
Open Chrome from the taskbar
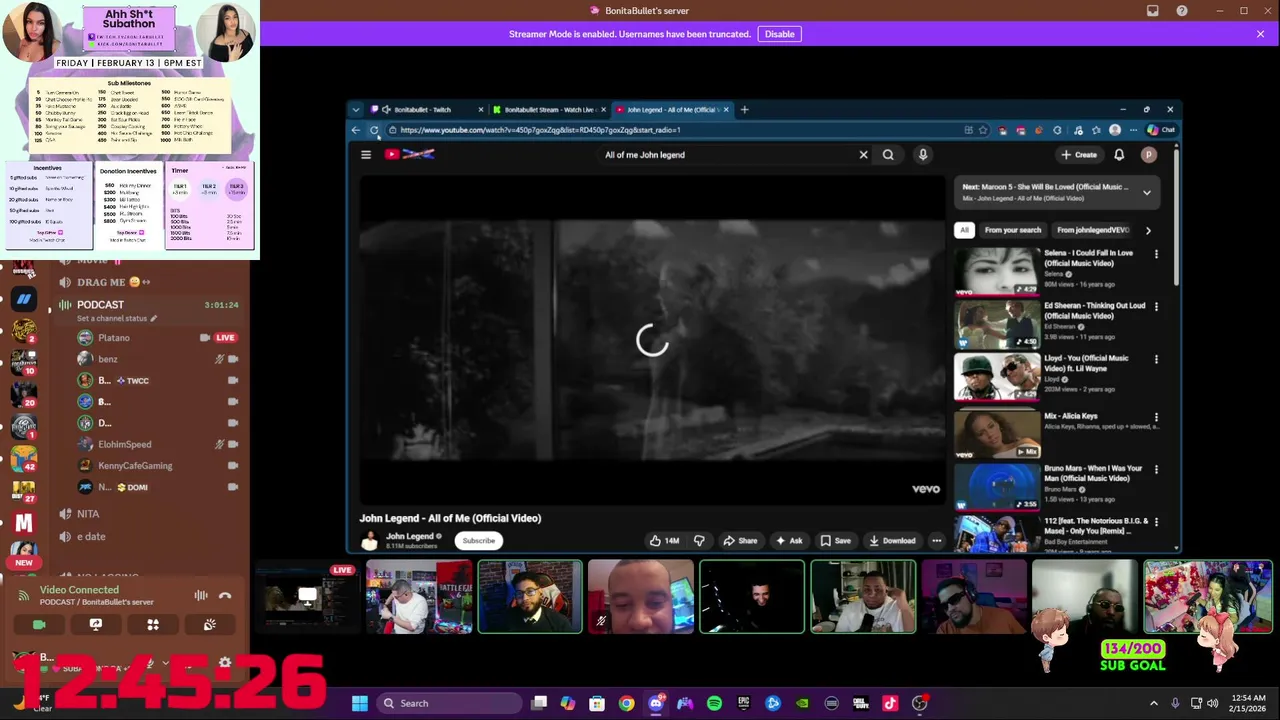(626, 703)
